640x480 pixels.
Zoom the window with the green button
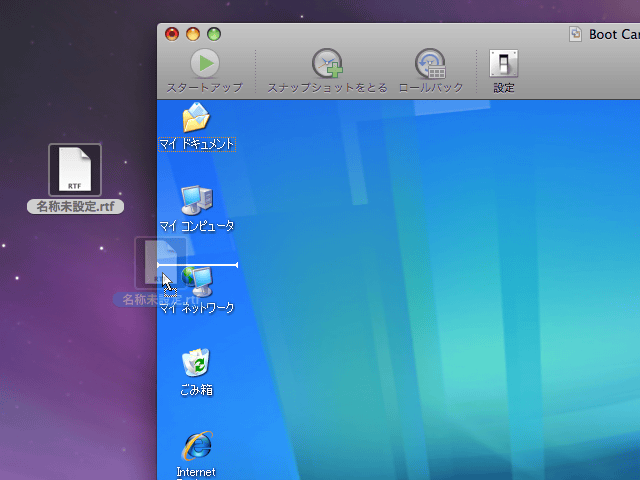click(214, 34)
